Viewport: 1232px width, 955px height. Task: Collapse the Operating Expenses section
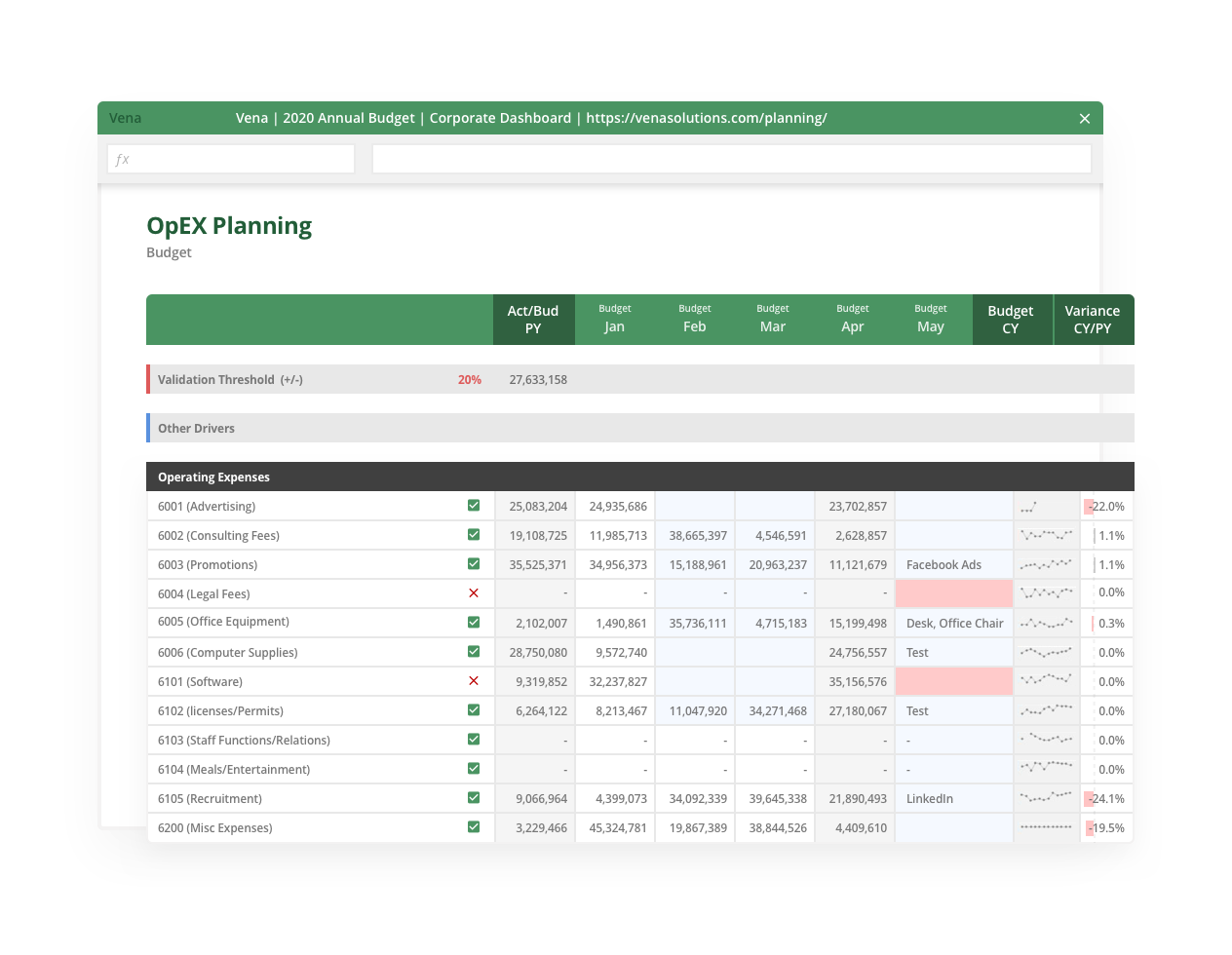point(213,477)
